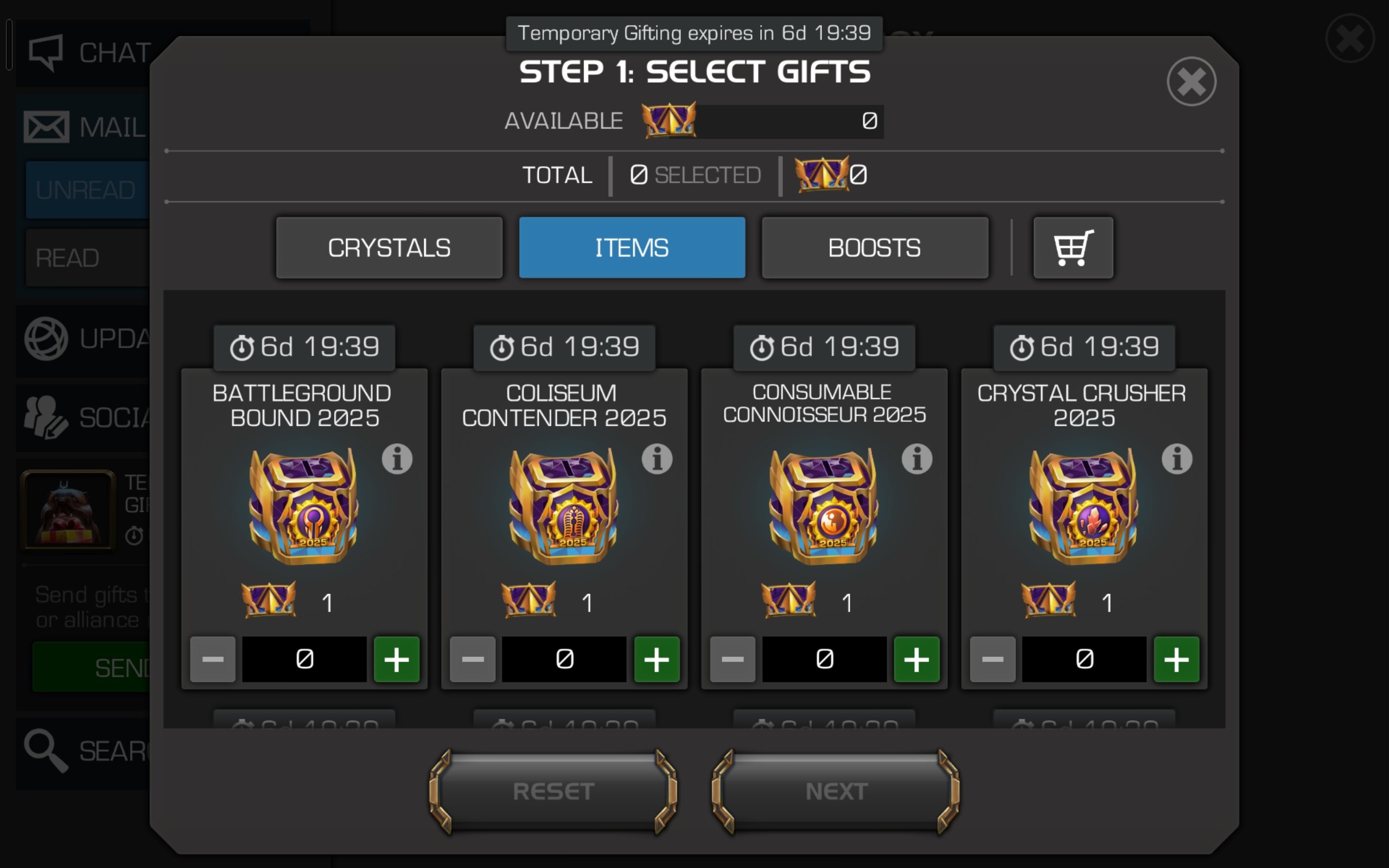Switch to the Boosts tab
The height and width of the screenshot is (868, 1389).
[x=875, y=248]
